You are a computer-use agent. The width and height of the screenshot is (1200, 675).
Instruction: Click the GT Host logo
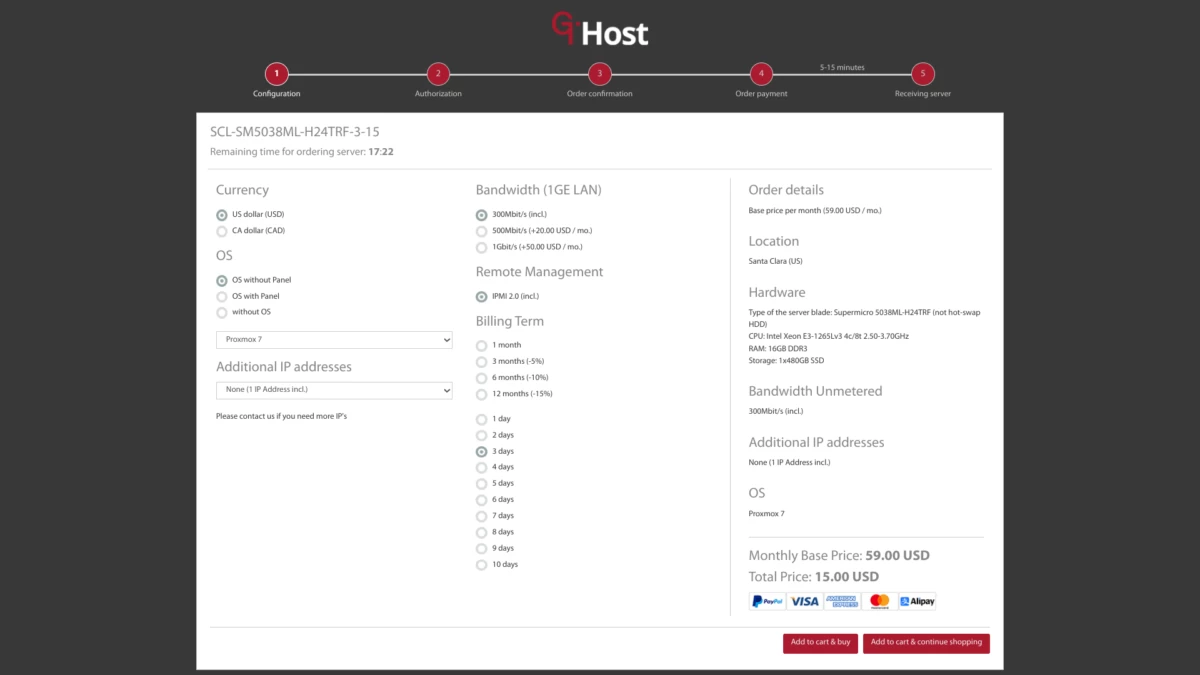pyautogui.click(x=599, y=31)
